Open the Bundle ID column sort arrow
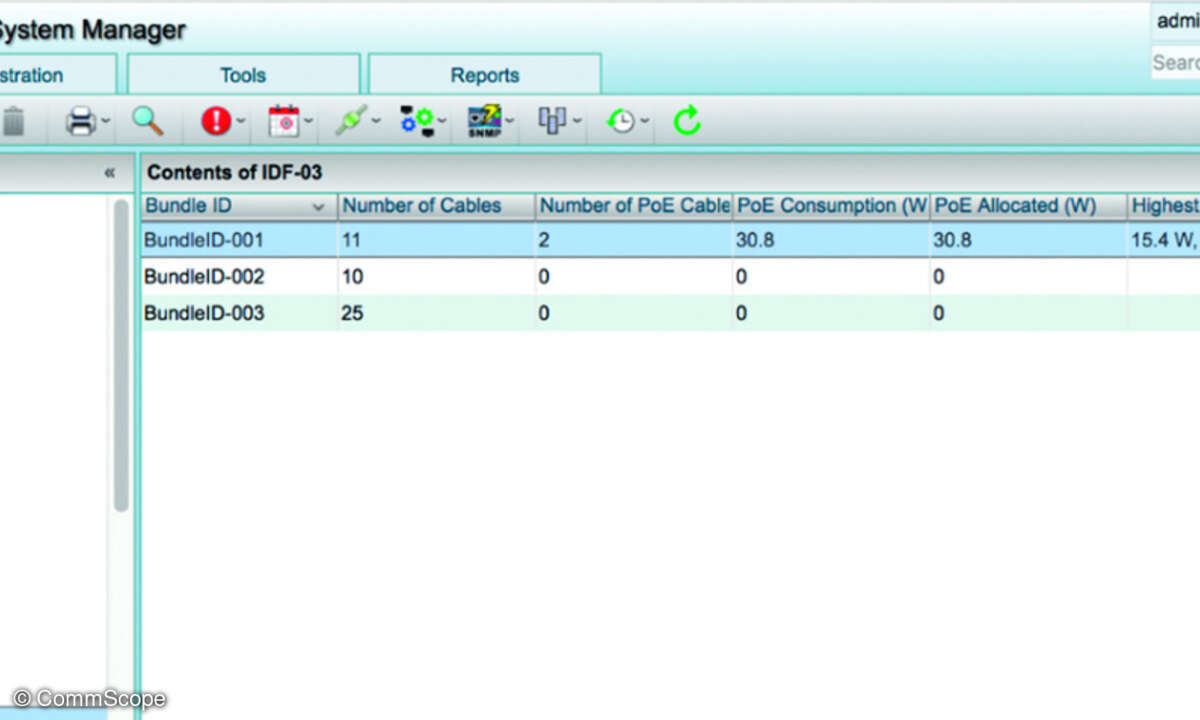The width and height of the screenshot is (1200, 720). (x=319, y=207)
